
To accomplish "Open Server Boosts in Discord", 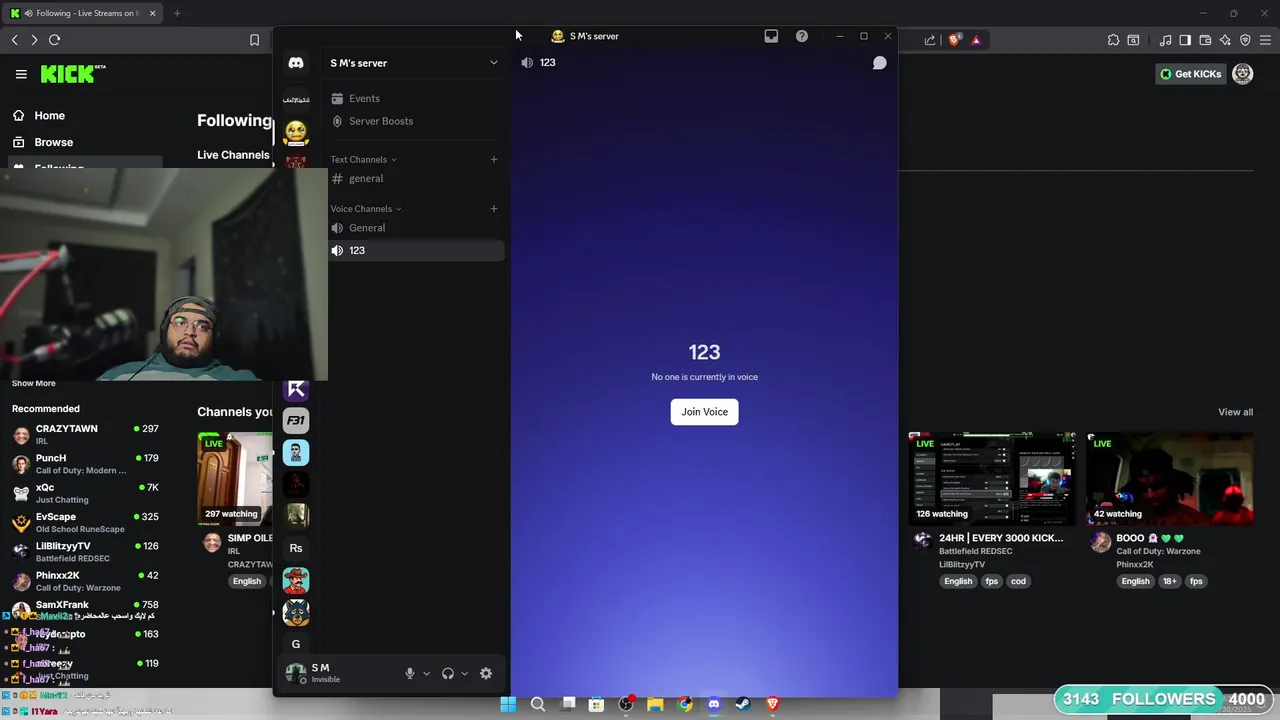I will click(x=416, y=121).
